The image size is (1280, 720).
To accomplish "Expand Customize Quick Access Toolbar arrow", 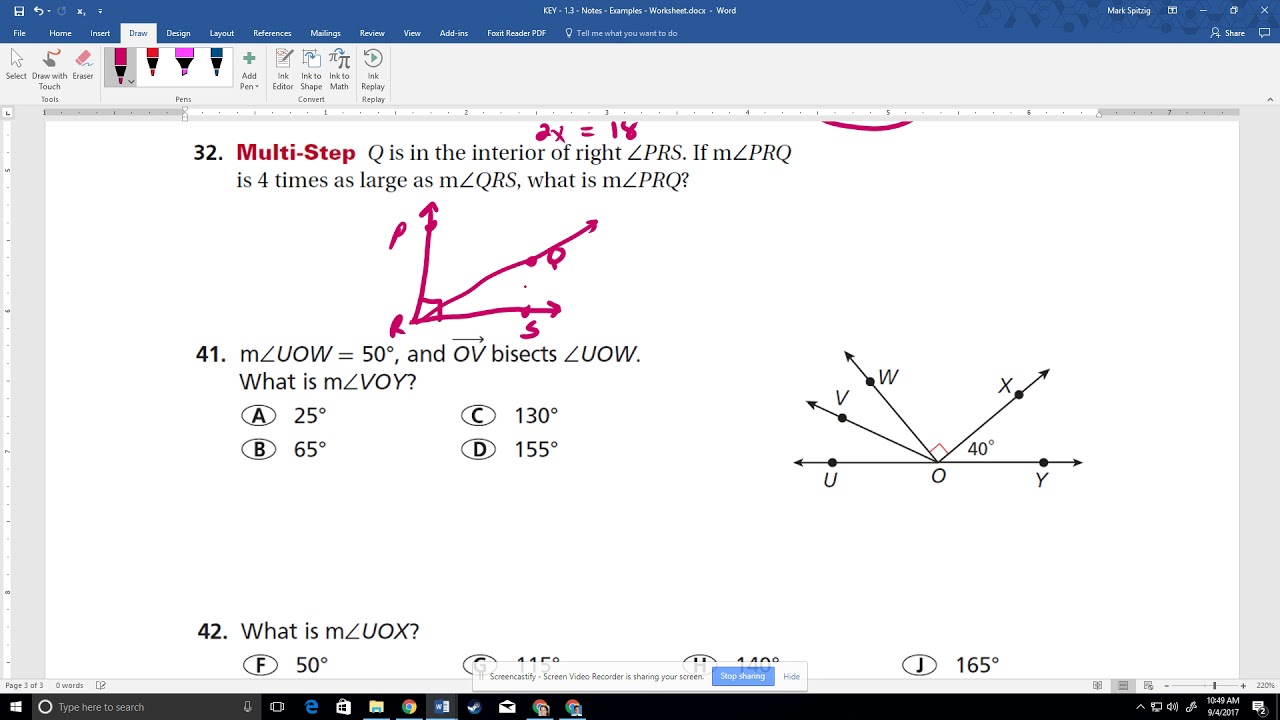I will pos(100,11).
